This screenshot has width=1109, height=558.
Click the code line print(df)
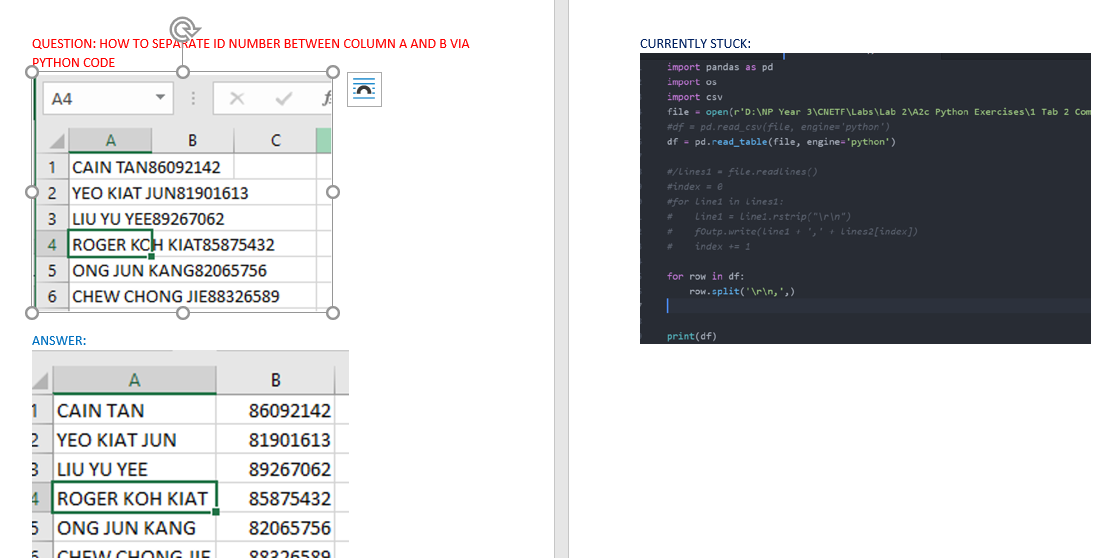[692, 336]
